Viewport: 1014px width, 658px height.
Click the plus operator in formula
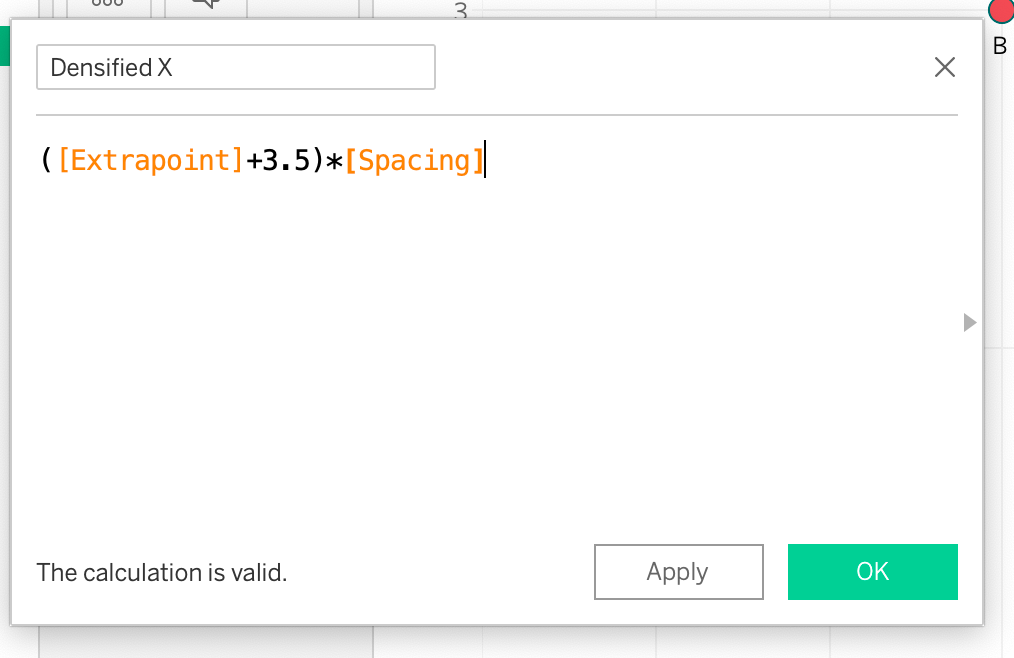coord(253,160)
